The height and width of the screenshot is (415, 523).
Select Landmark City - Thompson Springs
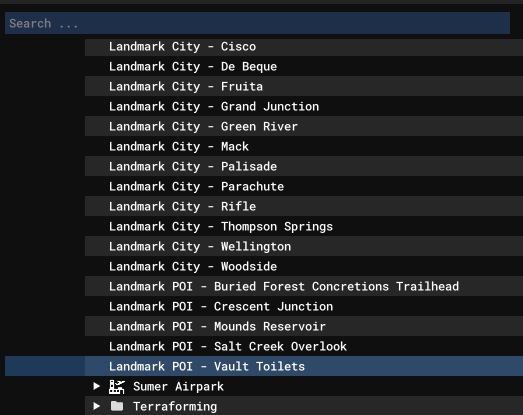pos(304,227)
